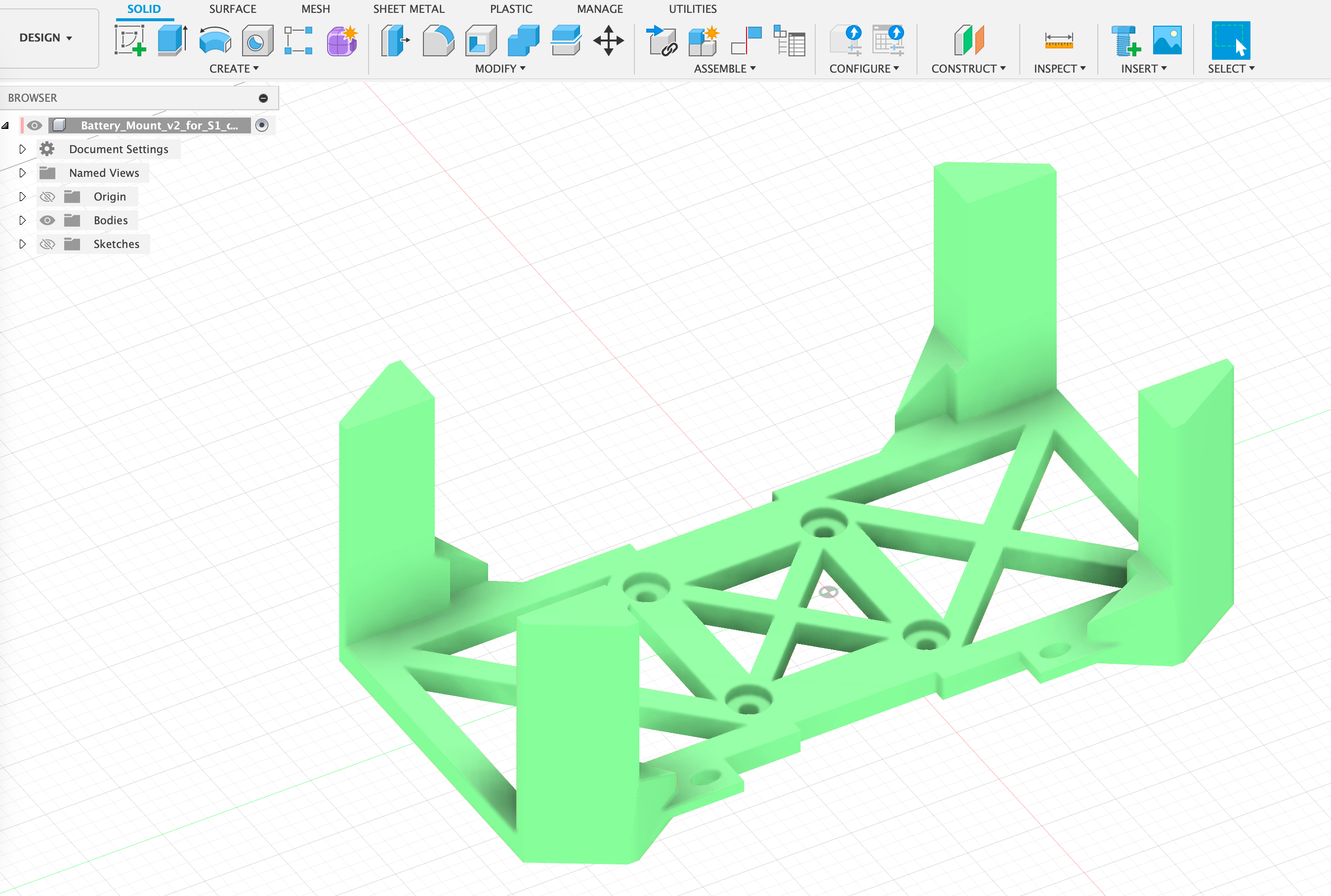Image resolution: width=1331 pixels, height=896 pixels.
Task: Click the Revolve tool icon
Action: [215, 40]
